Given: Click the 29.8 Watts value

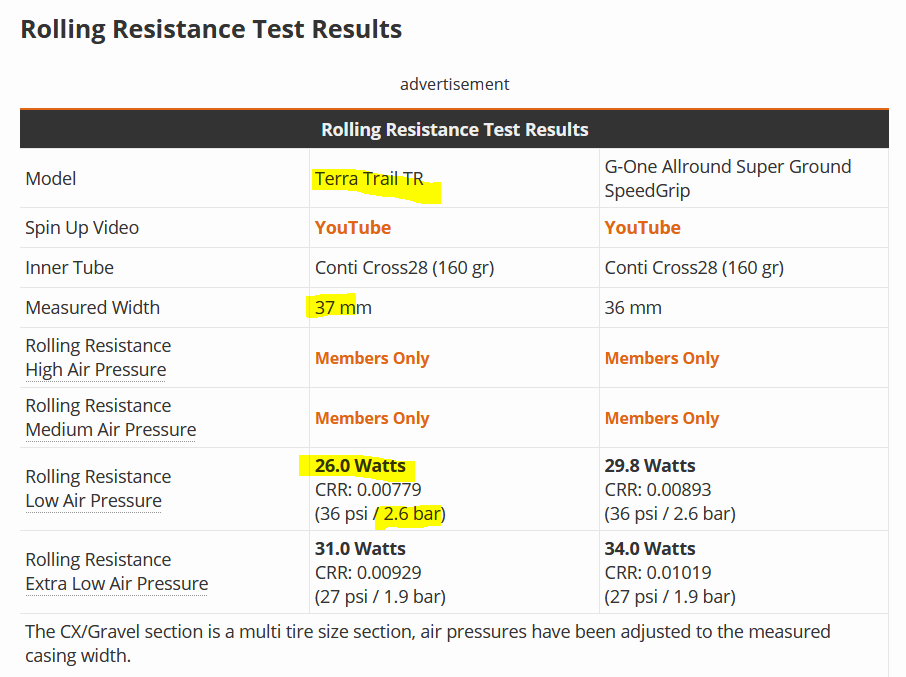Looking at the screenshot, I should 650,466.
